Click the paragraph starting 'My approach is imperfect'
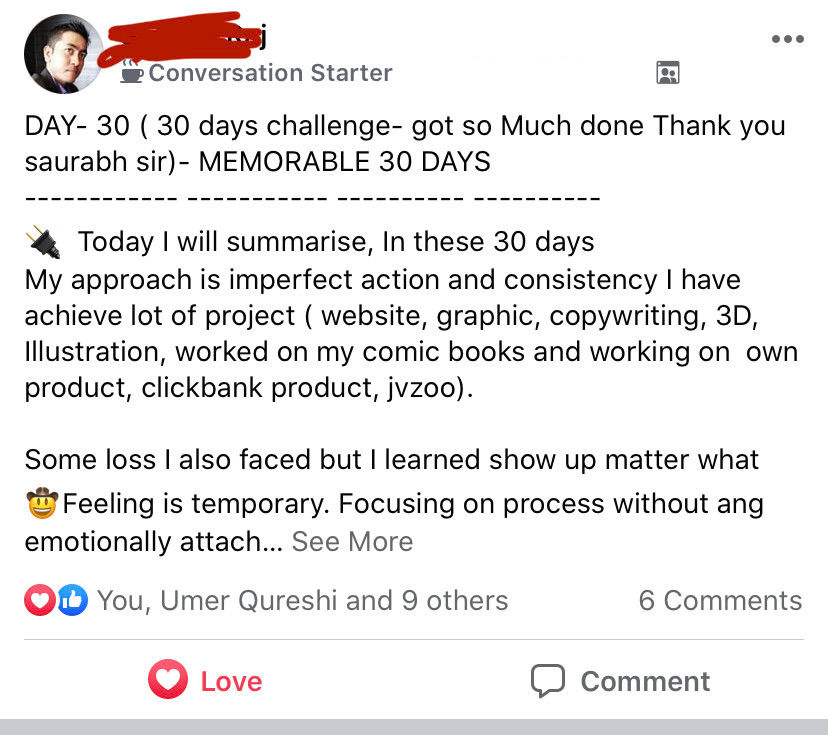828x737 pixels. pyautogui.click(x=411, y=334)
